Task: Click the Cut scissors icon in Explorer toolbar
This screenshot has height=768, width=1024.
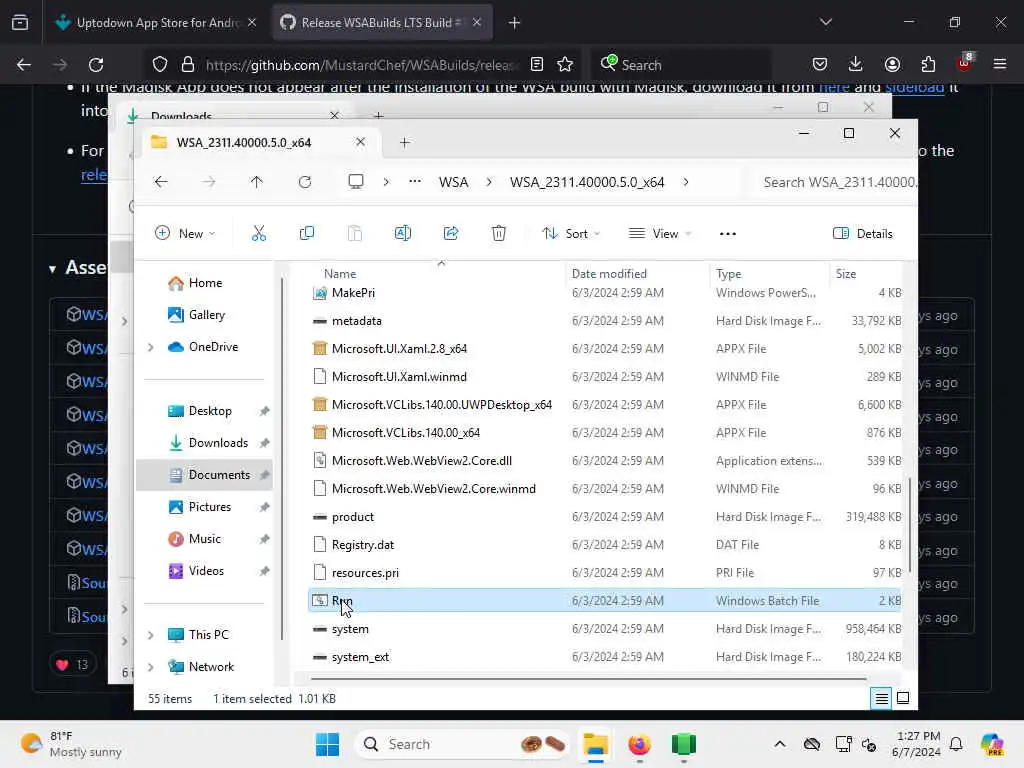Action: tap(259, 233)
